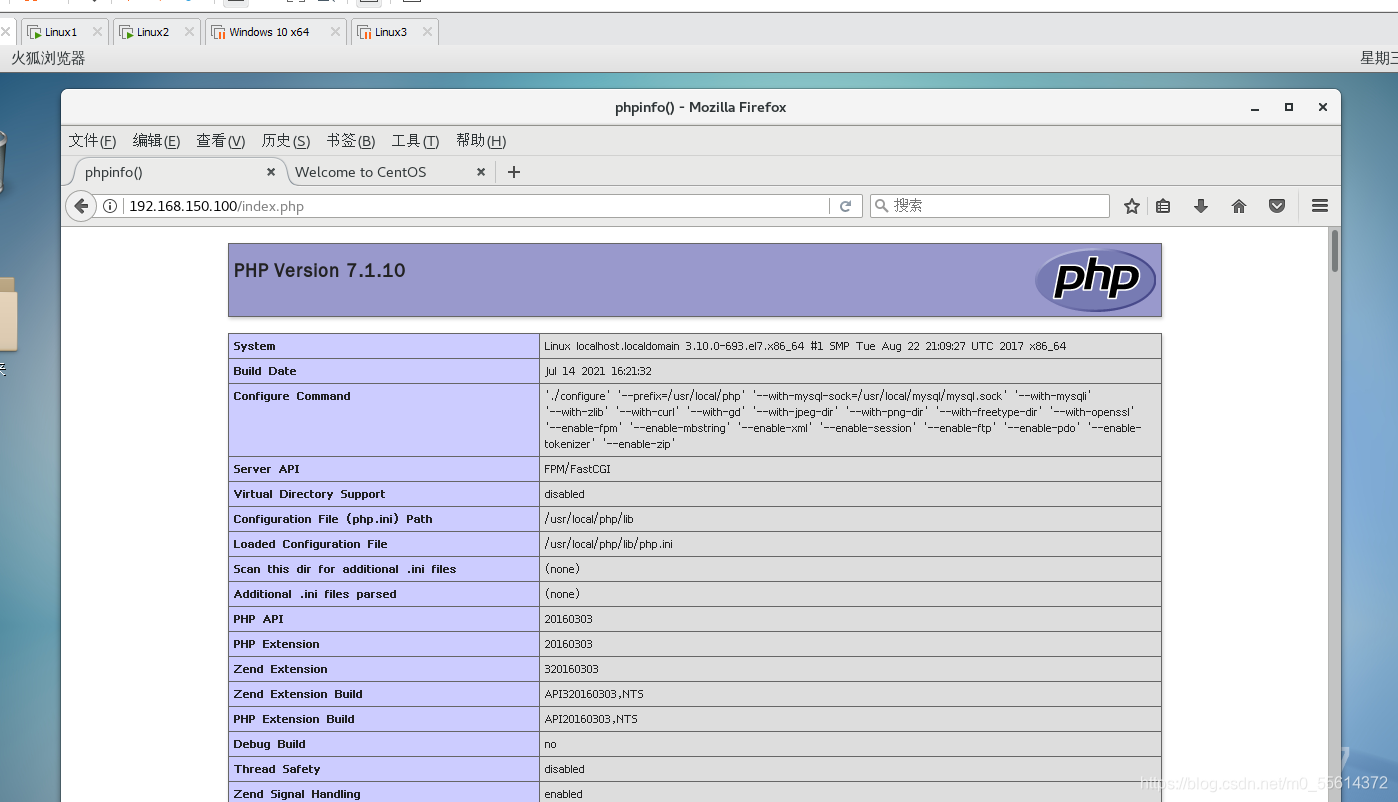1398x802 pixels.
Task: Close the Welcome to CentOS tab
Action: tap(481, 172)
